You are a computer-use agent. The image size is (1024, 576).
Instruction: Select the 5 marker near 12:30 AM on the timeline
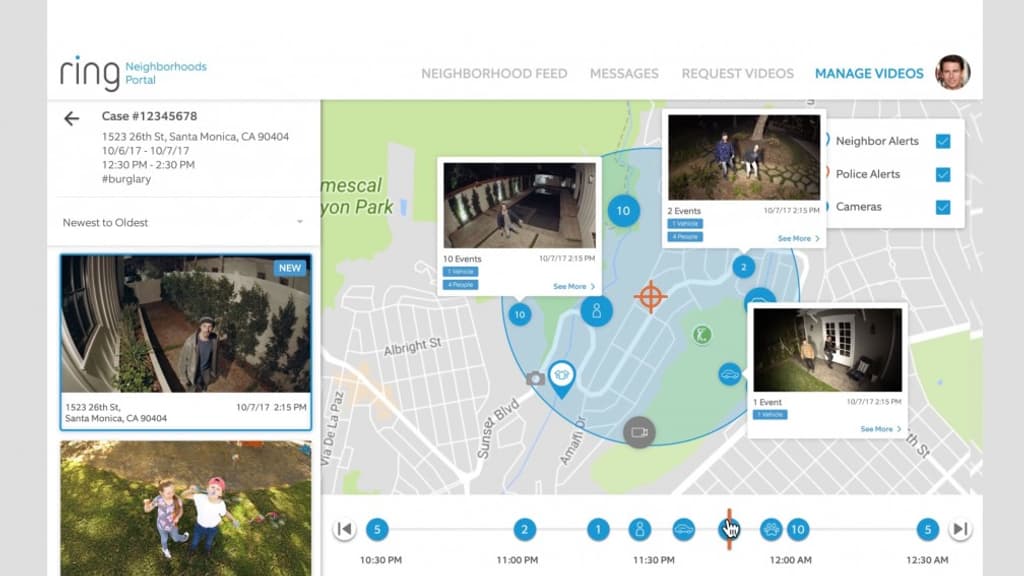pyautogui.click(x=927, y=529)
